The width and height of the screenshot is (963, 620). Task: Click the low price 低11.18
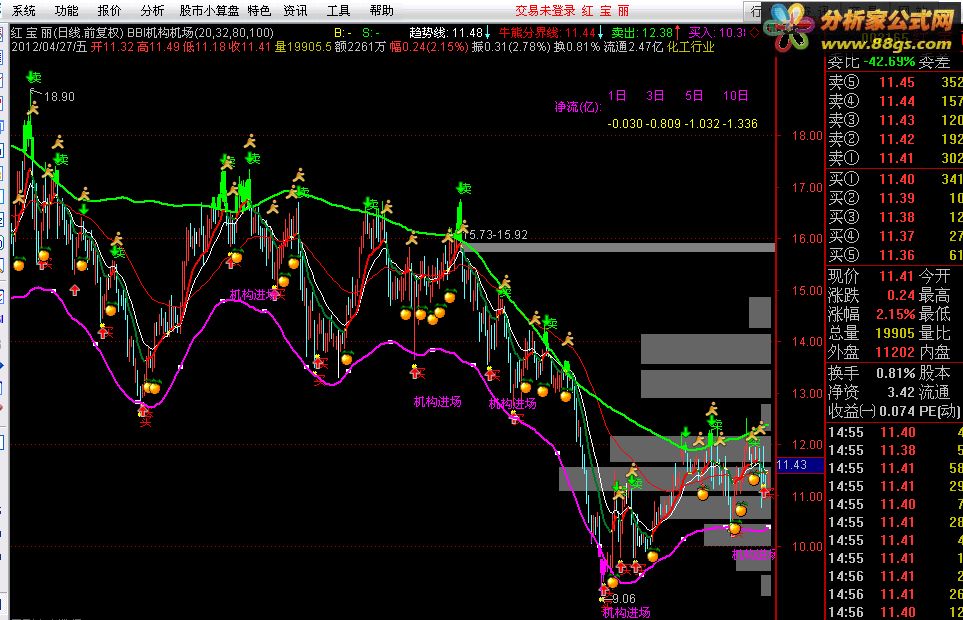coord(205,47)
